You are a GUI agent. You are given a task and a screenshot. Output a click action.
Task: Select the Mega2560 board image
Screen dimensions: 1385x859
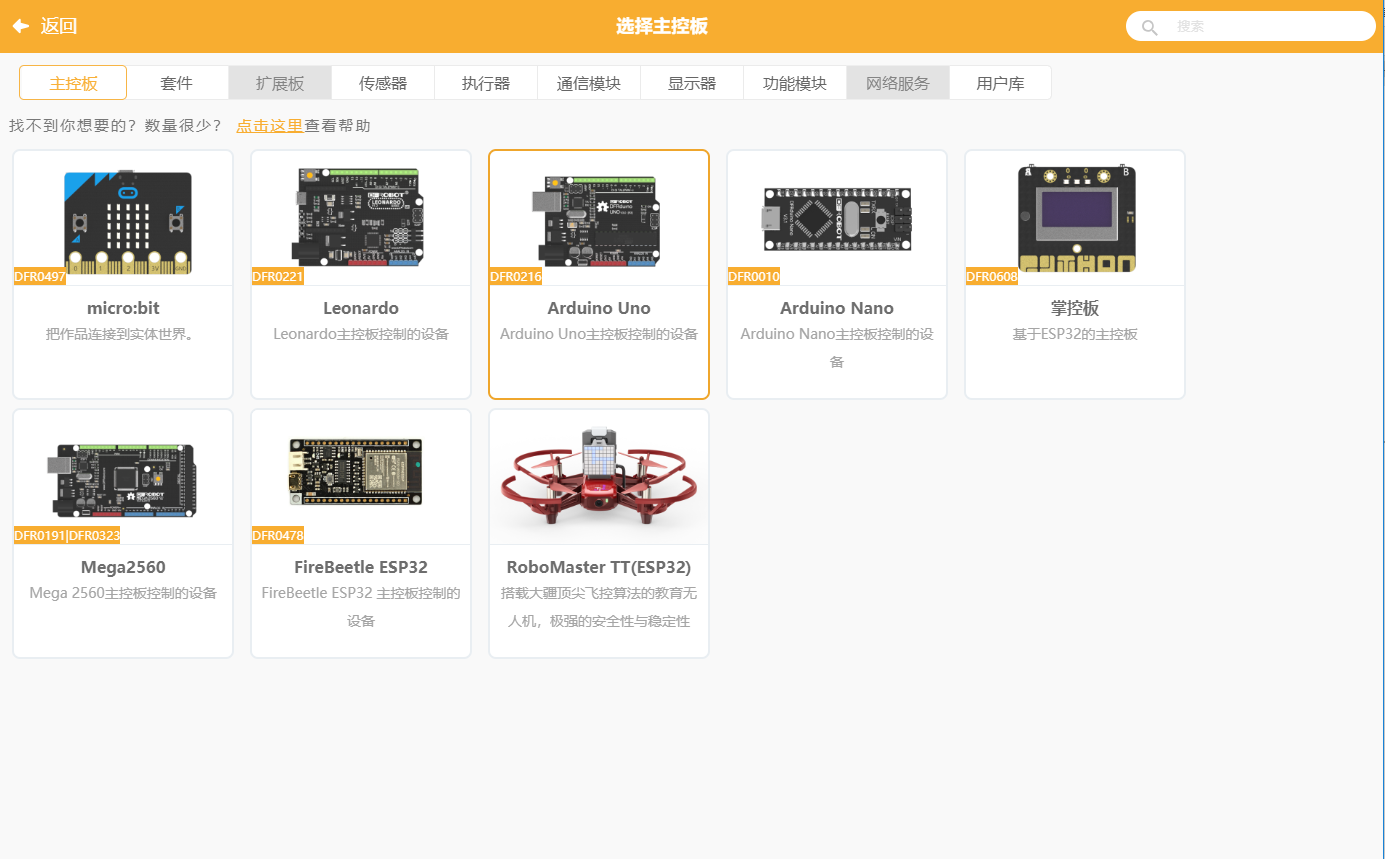click(x=121, y=479)
